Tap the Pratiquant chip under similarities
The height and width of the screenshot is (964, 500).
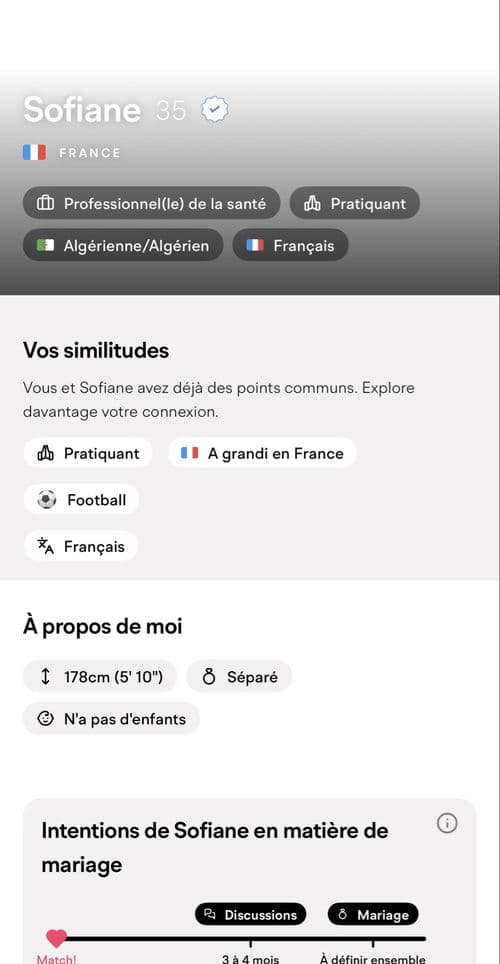[x=88, y=453]
